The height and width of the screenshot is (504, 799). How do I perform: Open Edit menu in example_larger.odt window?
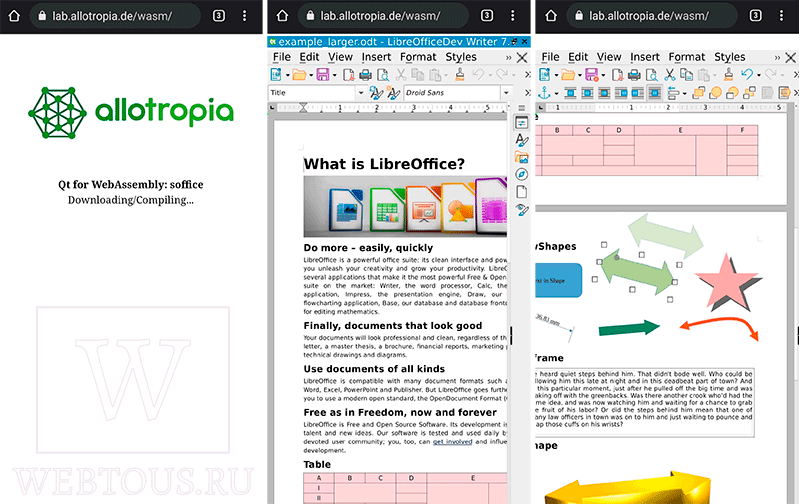(309, 57)
